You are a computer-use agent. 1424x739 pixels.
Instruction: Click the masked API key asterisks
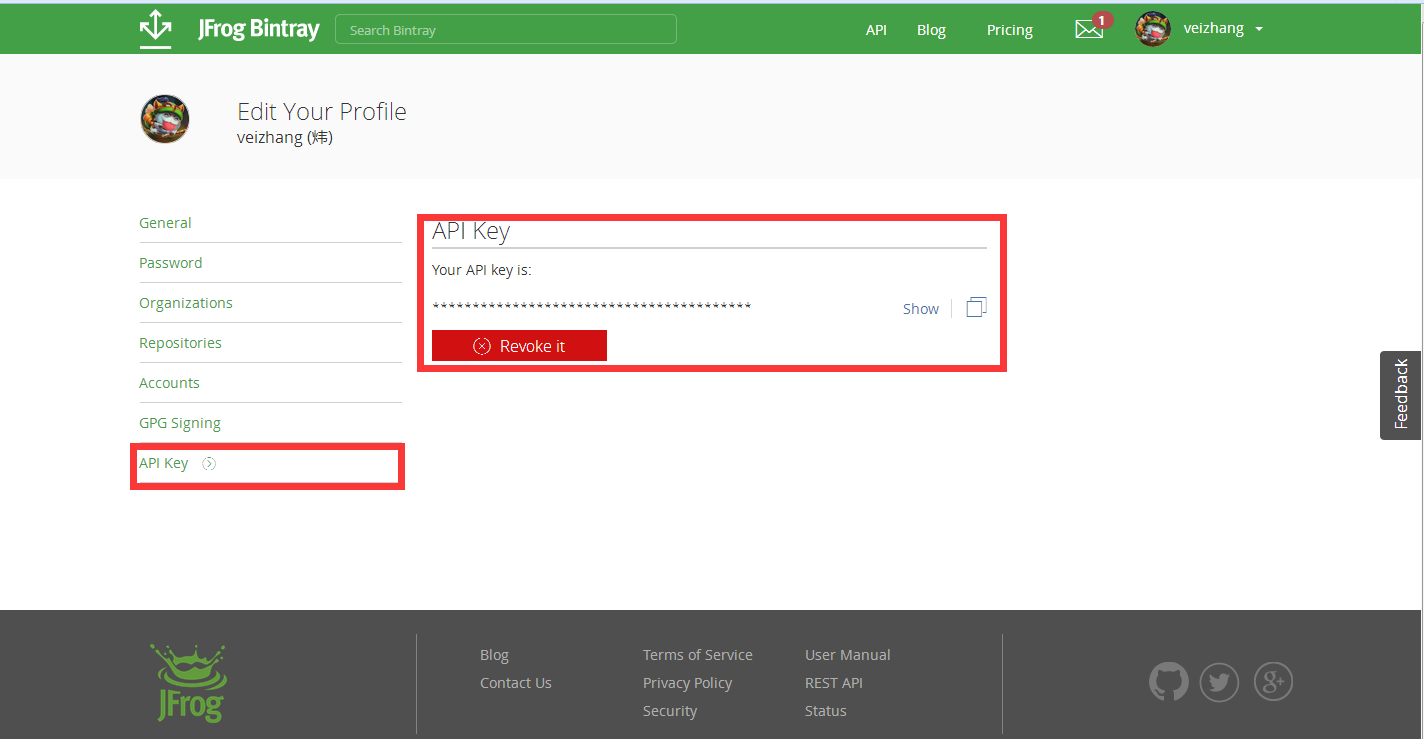[592, 305]
